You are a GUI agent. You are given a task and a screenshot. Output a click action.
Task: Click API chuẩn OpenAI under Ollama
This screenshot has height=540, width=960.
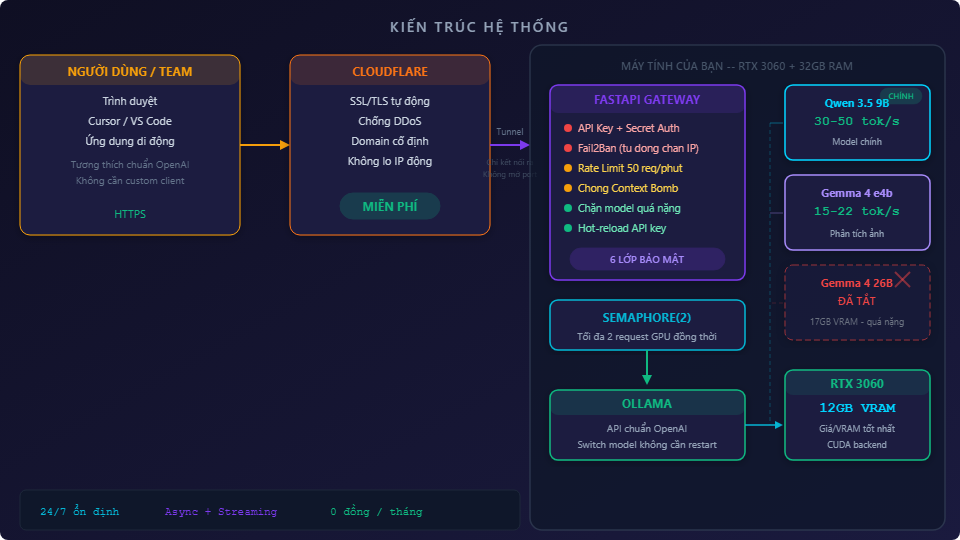[x=647, y=429]
